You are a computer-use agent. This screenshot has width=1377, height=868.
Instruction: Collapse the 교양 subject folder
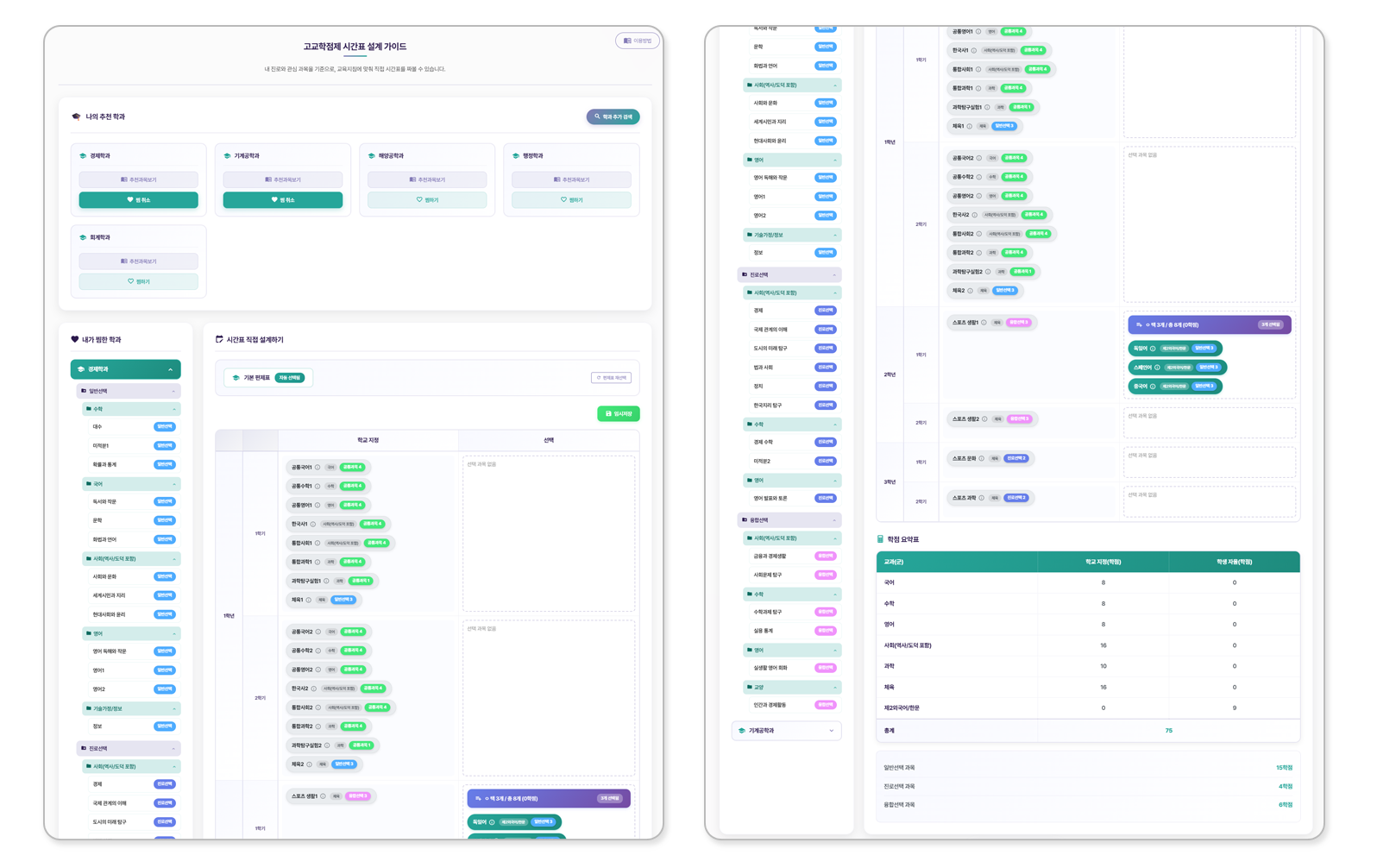tap(834, 688)
